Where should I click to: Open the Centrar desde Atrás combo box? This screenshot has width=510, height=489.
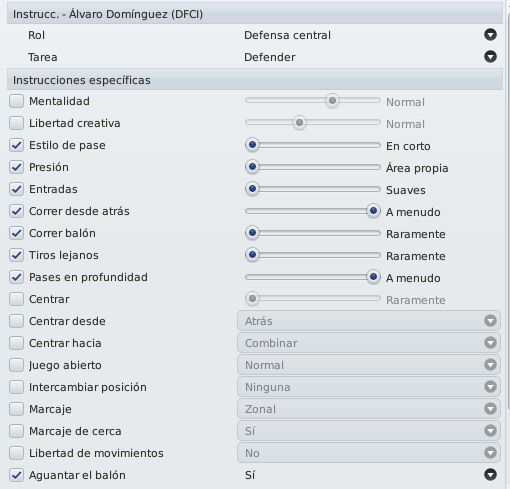[369, 321]
